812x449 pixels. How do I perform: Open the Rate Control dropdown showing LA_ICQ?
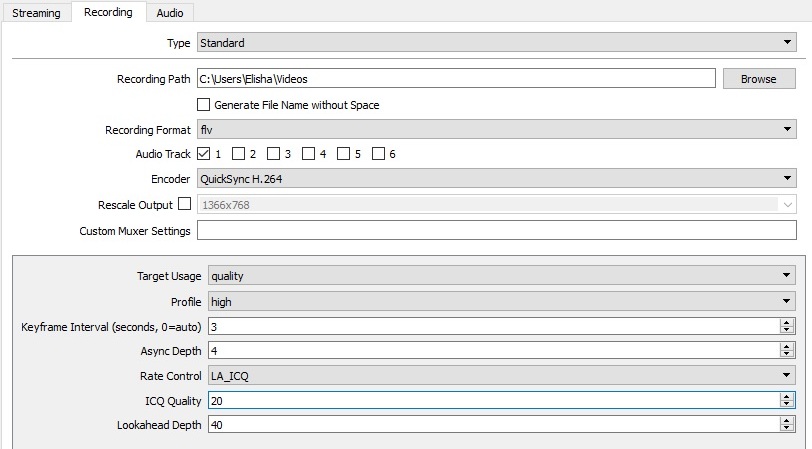tap(502, 375)
